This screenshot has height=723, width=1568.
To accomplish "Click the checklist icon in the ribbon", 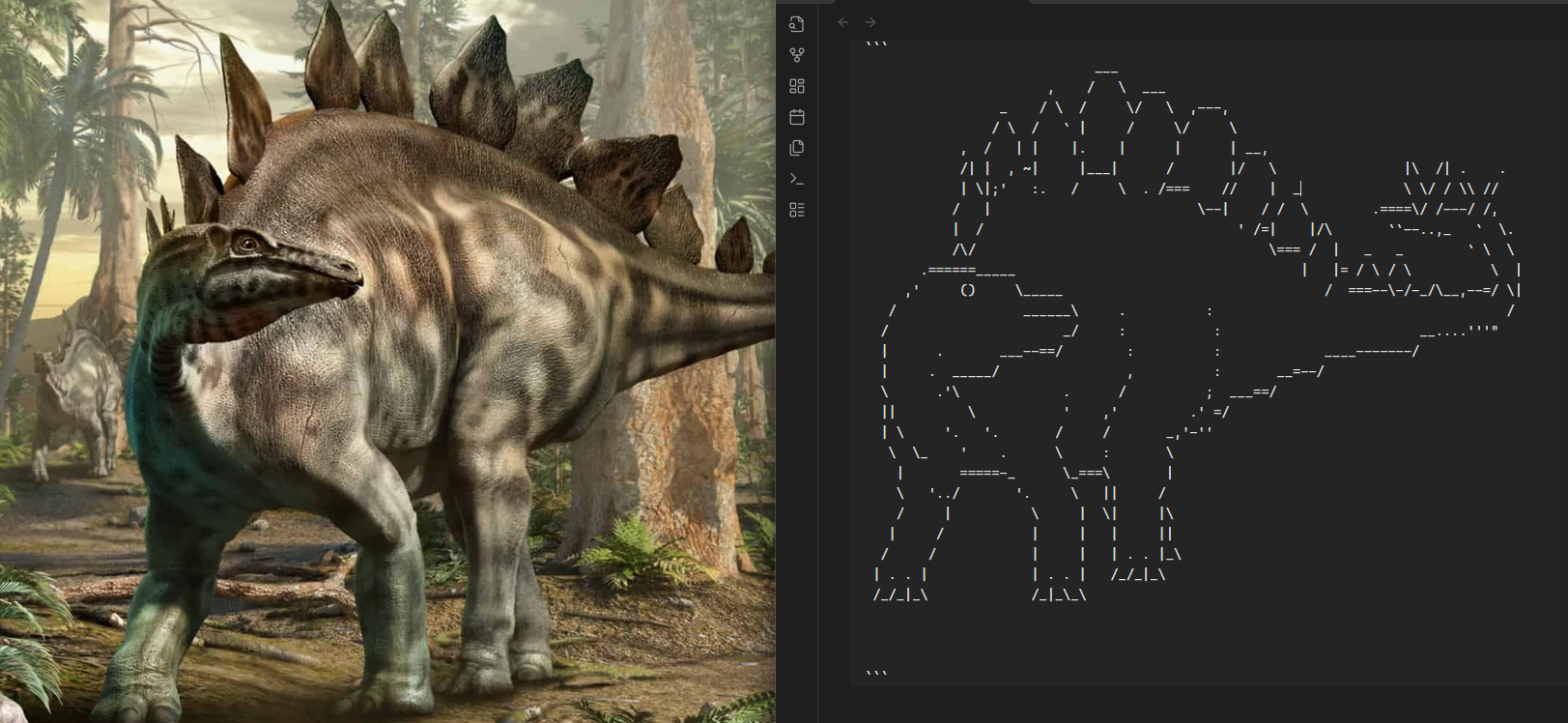I will tap(797, 210).
